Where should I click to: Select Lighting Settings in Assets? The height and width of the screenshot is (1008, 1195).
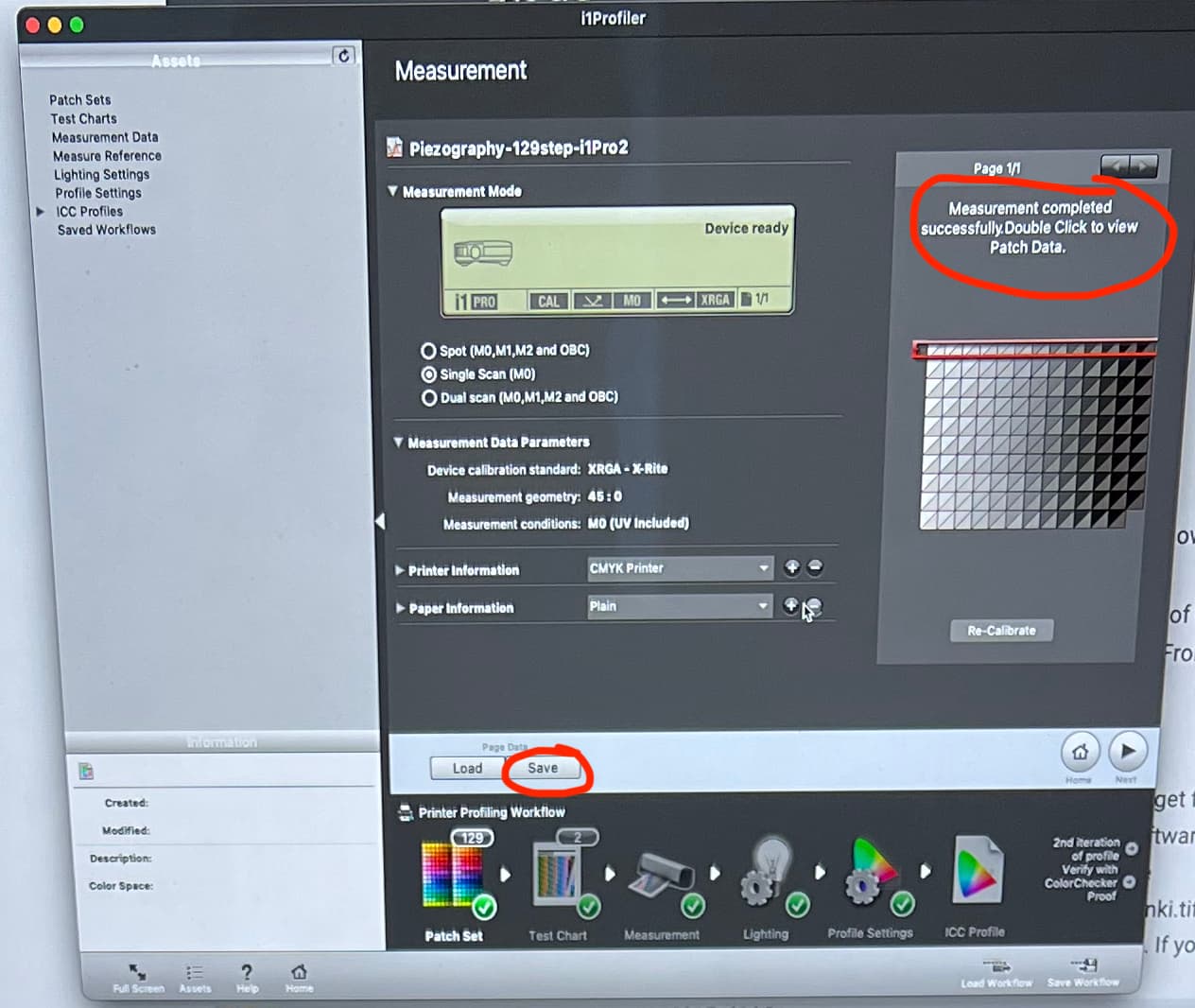point(102,175)
